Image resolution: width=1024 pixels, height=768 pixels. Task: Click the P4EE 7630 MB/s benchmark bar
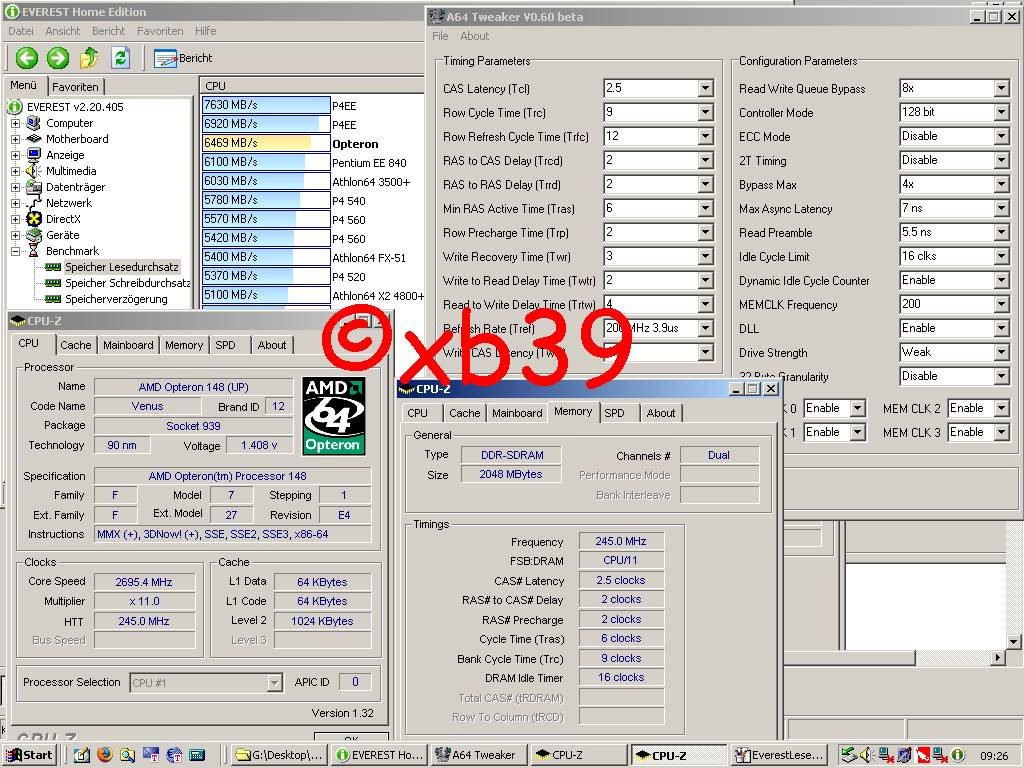click(266, 105)
